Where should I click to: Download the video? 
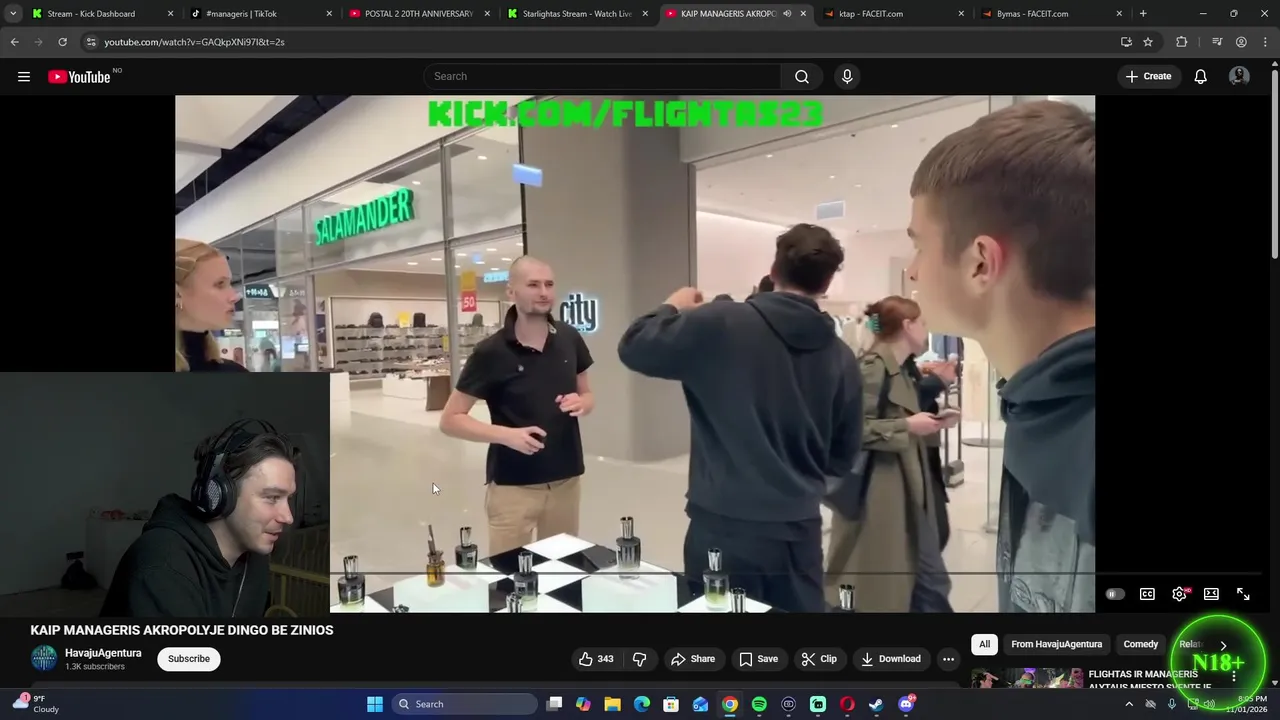[x=890, y=659]
